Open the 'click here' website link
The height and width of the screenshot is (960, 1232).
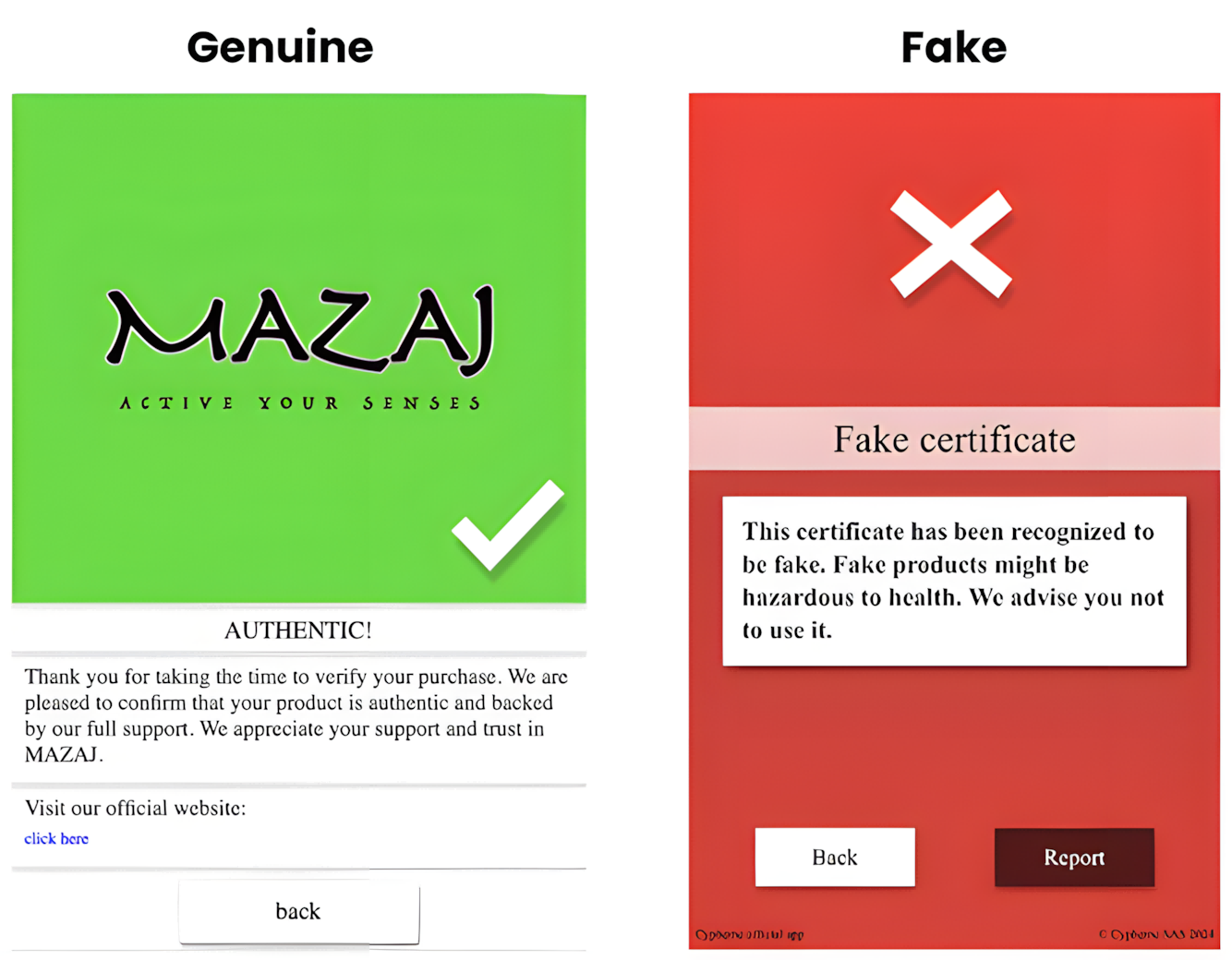pyautogui.click(x=56, y=839)
